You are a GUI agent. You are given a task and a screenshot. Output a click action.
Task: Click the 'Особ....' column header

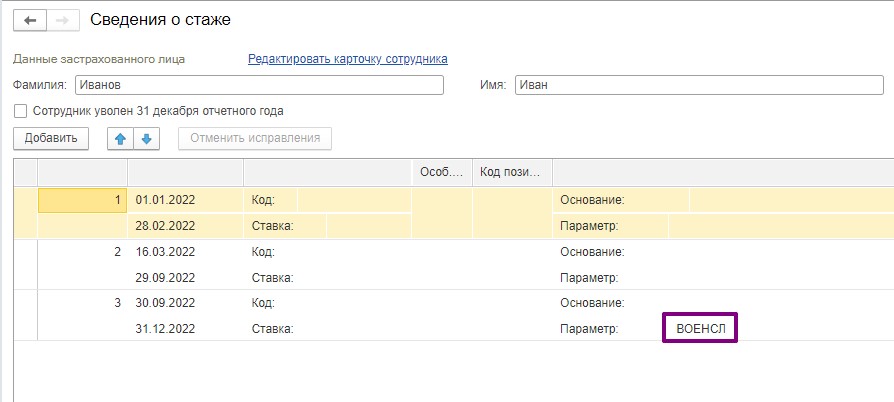442,172
